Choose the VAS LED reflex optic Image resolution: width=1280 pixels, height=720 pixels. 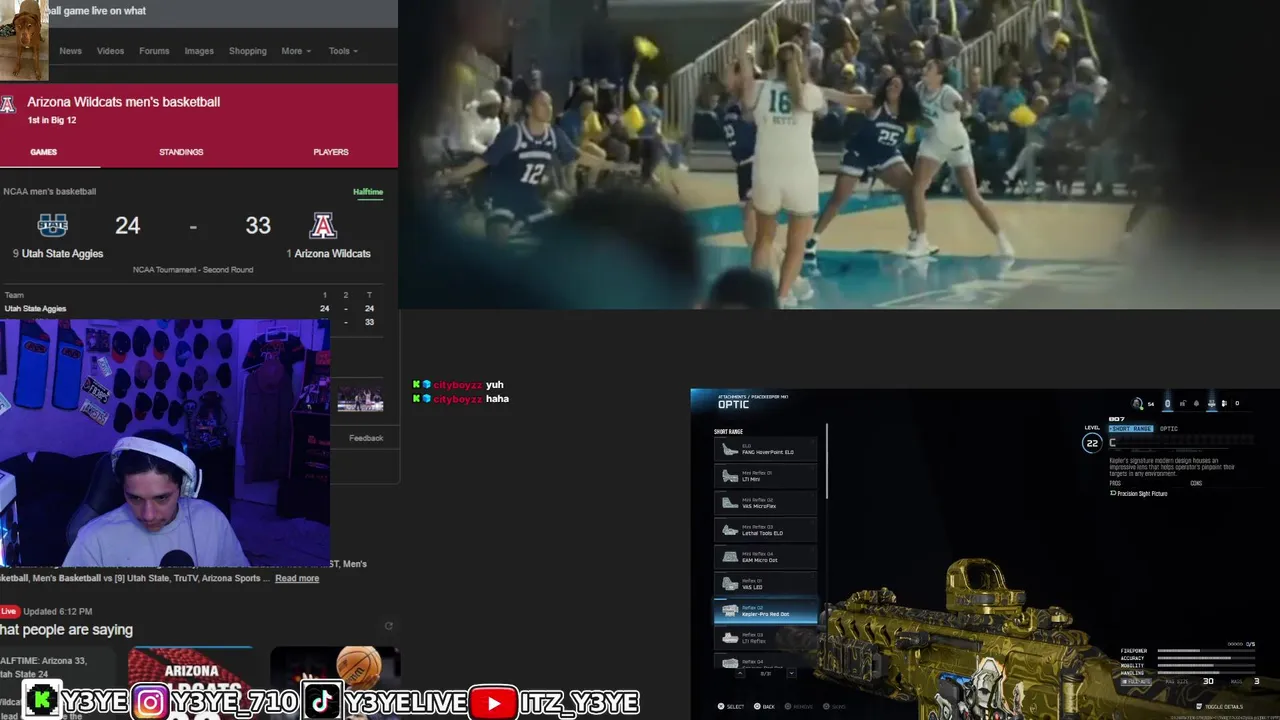click(765, 584)
